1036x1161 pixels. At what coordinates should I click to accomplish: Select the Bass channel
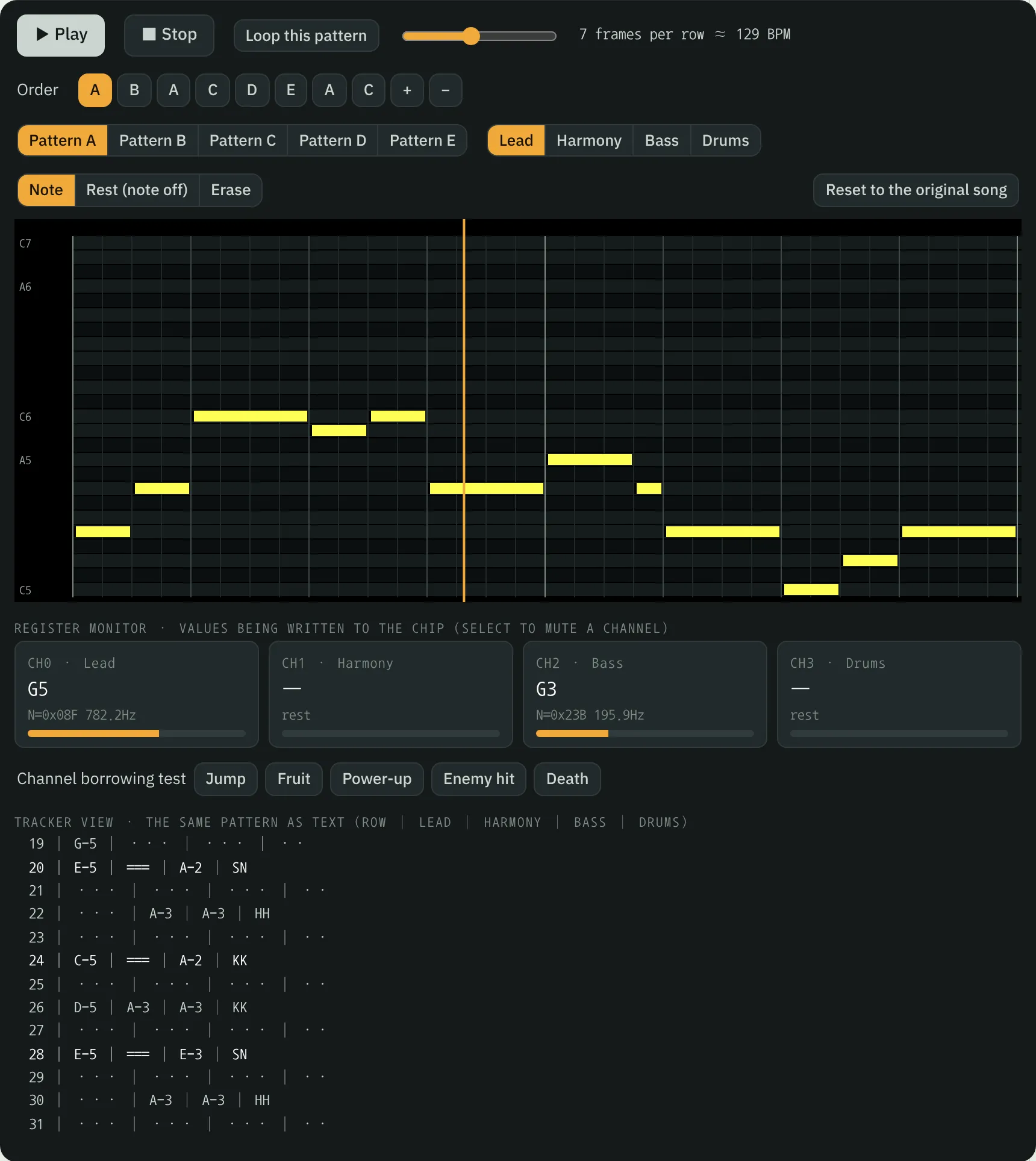coord(662,140)
